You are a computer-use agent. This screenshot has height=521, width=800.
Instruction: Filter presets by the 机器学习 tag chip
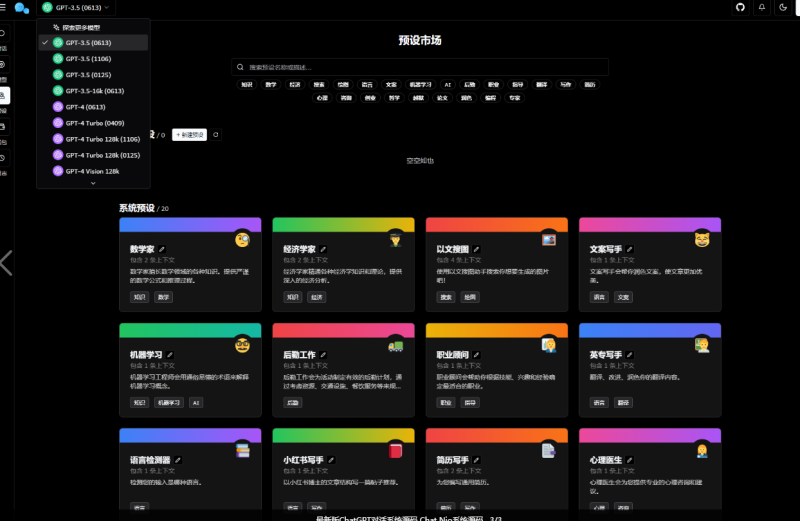pyautogui.click(x=420, y=85)
